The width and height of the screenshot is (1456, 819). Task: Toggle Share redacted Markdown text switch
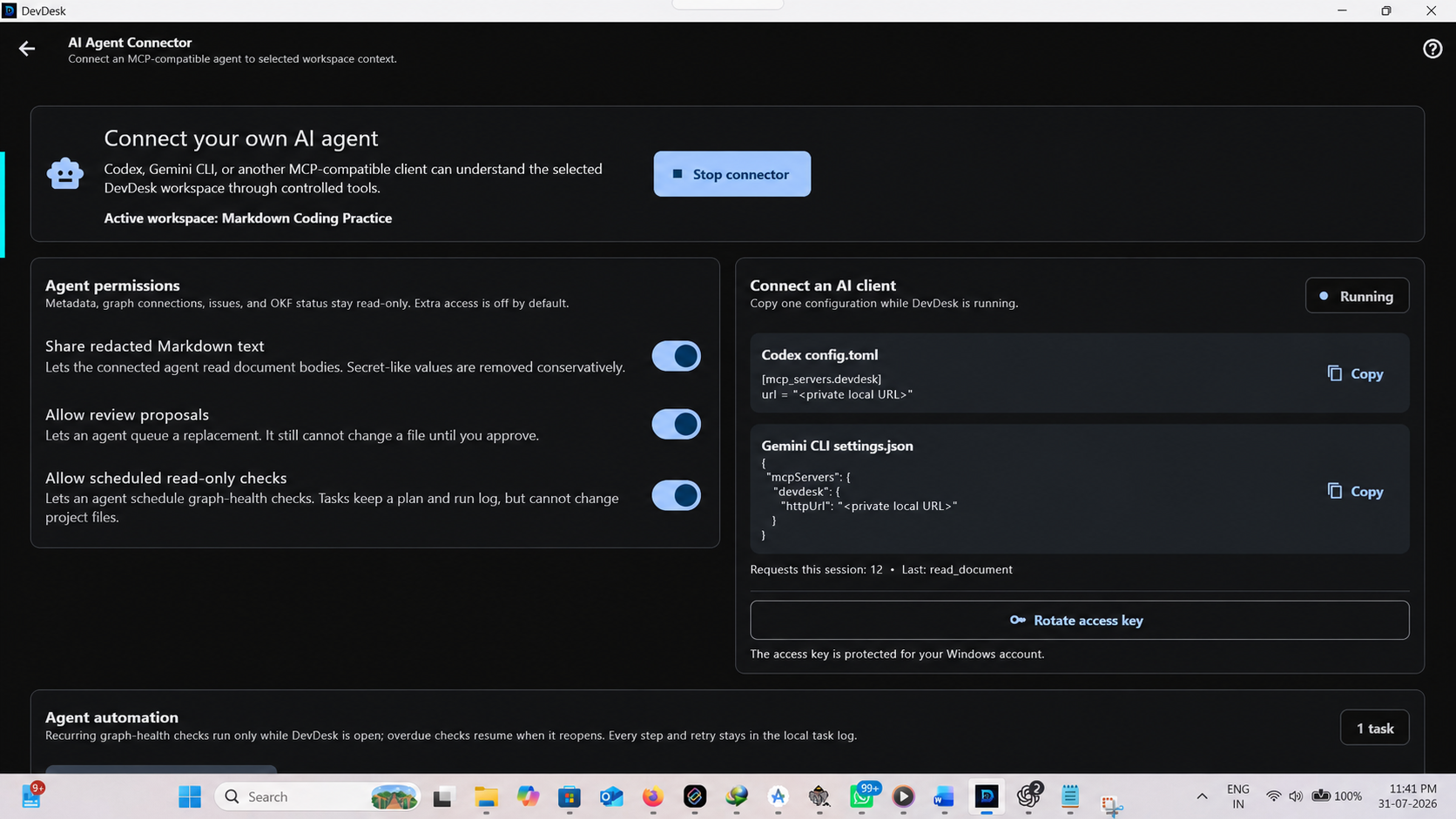(677, 356)
